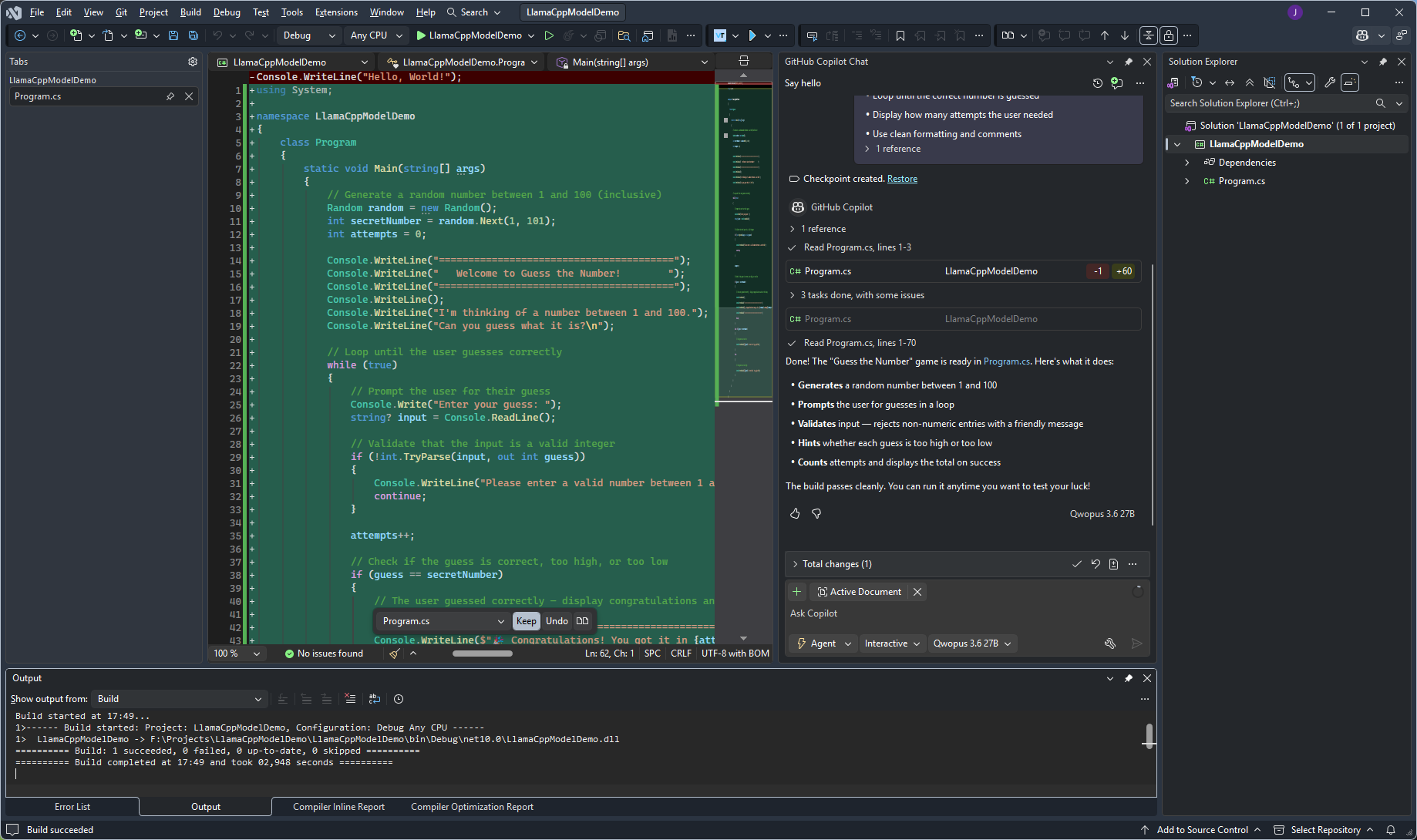Toggle Show All Files in Solution Explorer
Viewport: 1417px width, 840px height.
click(x=1270, y=82)
